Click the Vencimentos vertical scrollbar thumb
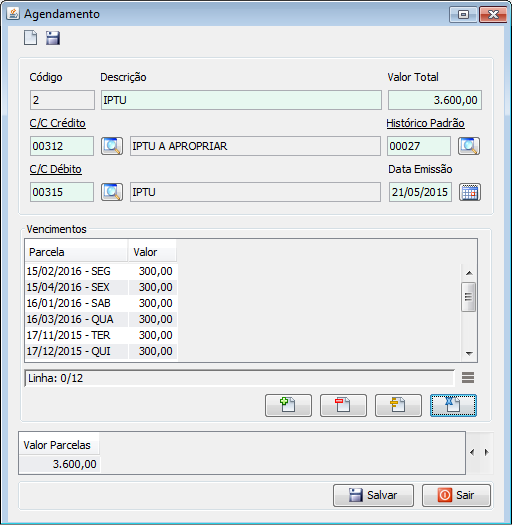Viewport: 512px width, 525px height. pyautogui.click(x=468, y=297)
